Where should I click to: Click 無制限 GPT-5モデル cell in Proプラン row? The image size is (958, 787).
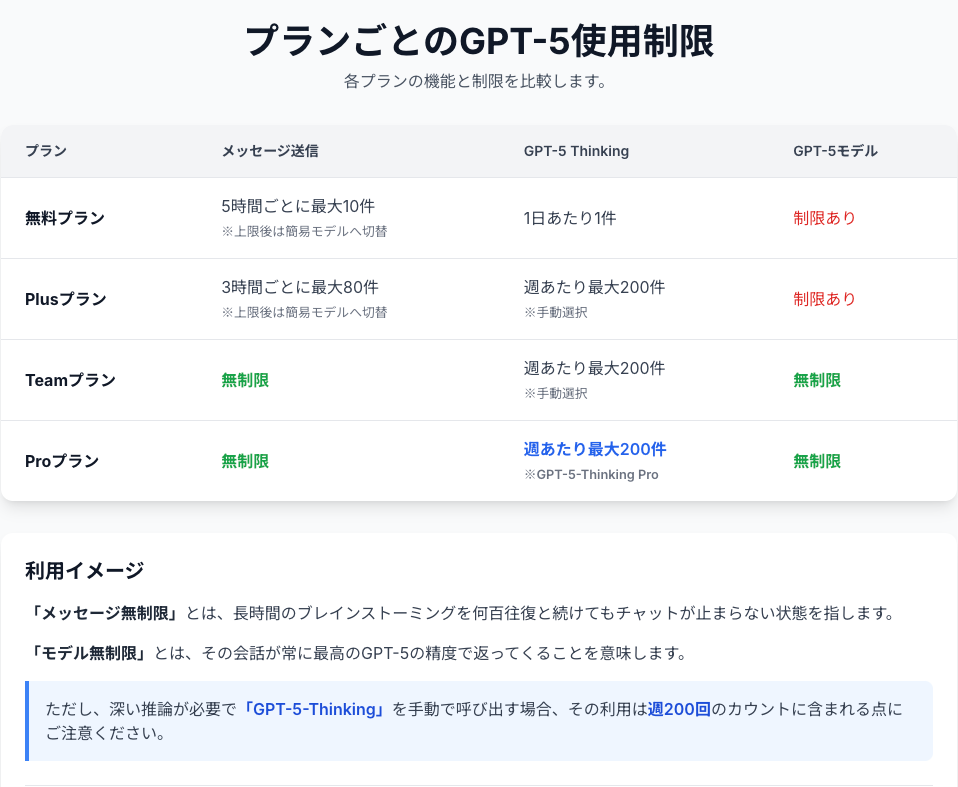click(x=817, y=461)
